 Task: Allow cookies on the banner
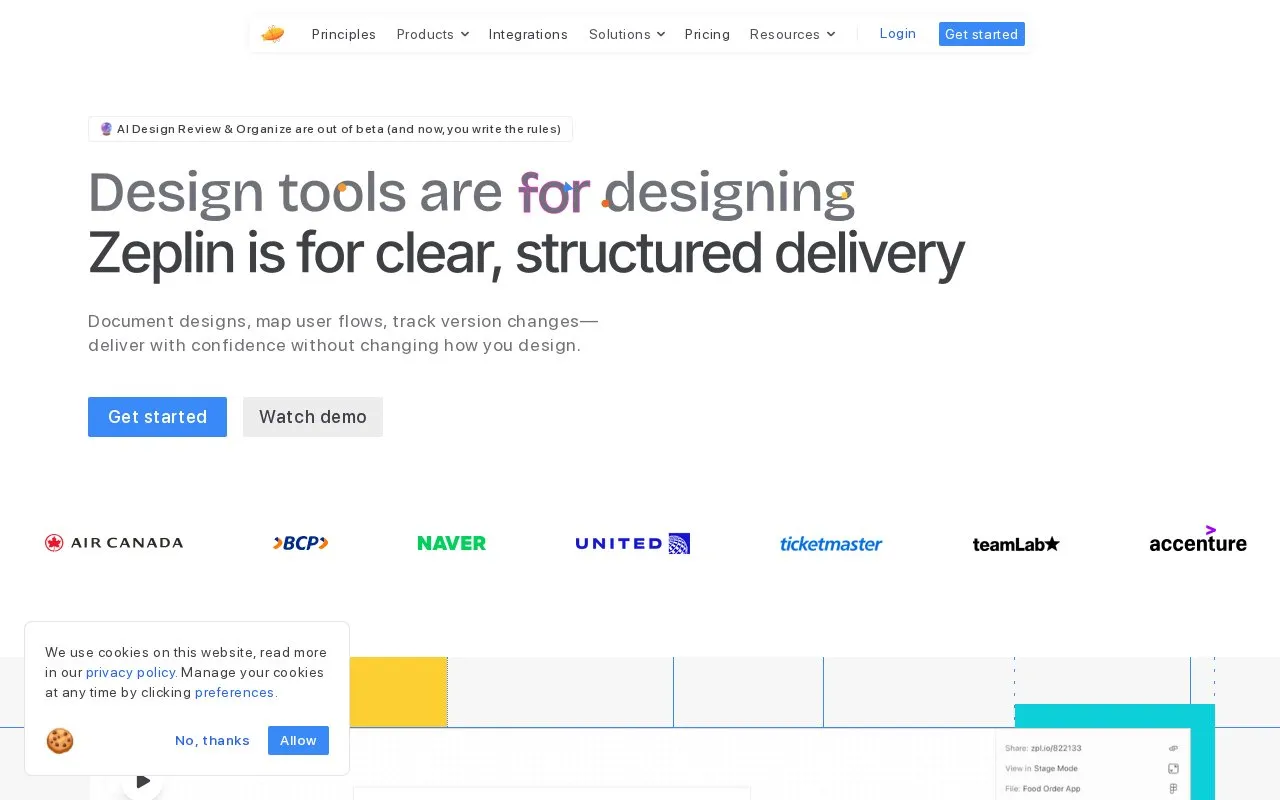[x=298, y=740]
